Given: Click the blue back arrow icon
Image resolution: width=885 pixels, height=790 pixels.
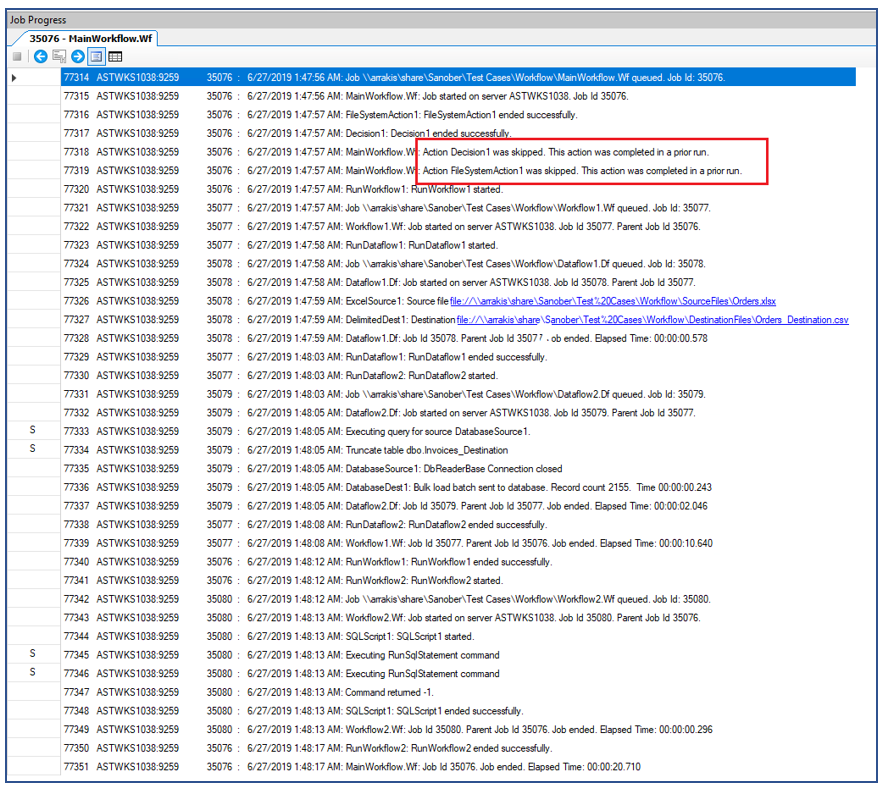Looking at the screenshot, I should click(x=41, y=57).
